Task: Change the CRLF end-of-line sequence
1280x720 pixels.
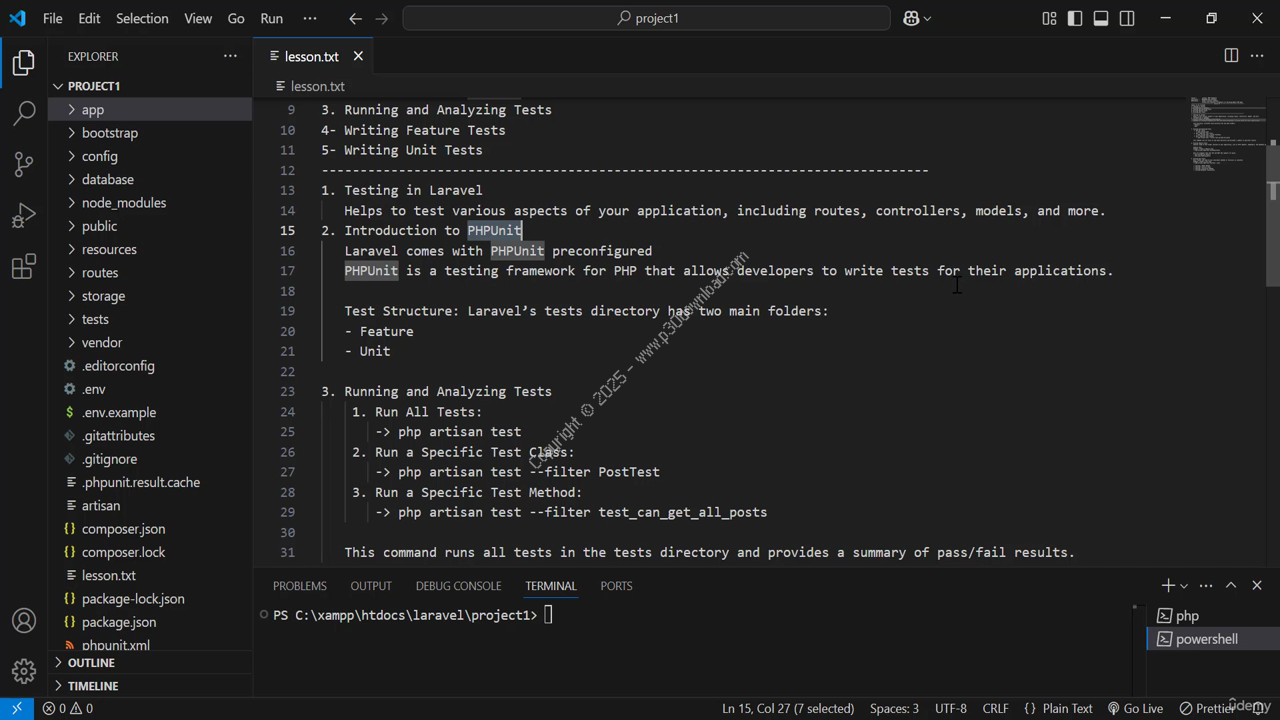Action: (x=995, y=708)
